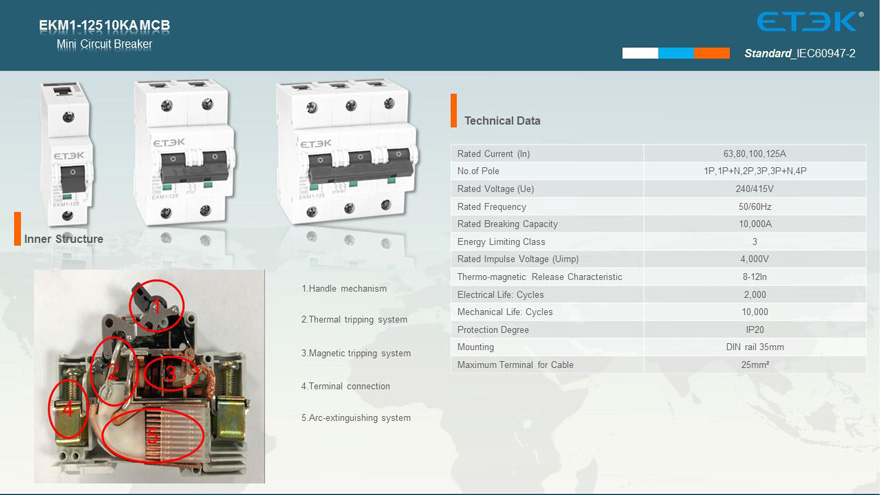Click the Energy Limiting Class value '3'
The width and height of the screenshot is (880, 495).
pos(755,242)
